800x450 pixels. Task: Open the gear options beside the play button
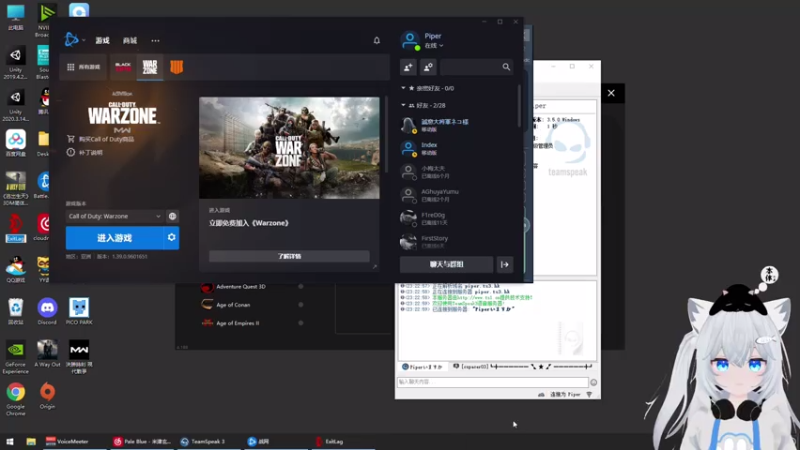[171, 238]
